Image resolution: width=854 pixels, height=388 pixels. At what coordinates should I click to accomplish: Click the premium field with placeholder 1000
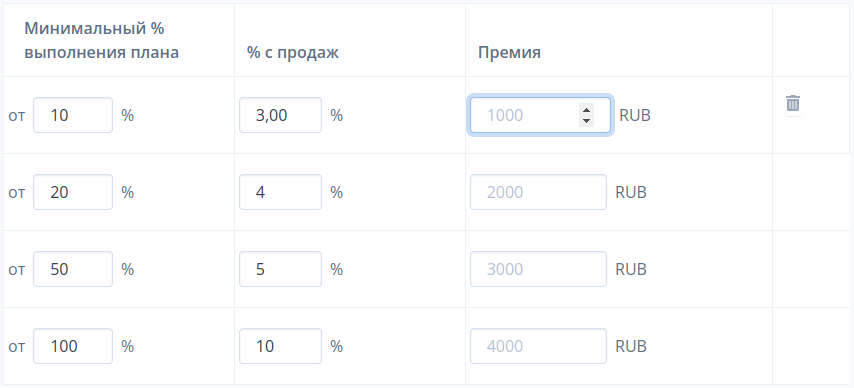540,115
